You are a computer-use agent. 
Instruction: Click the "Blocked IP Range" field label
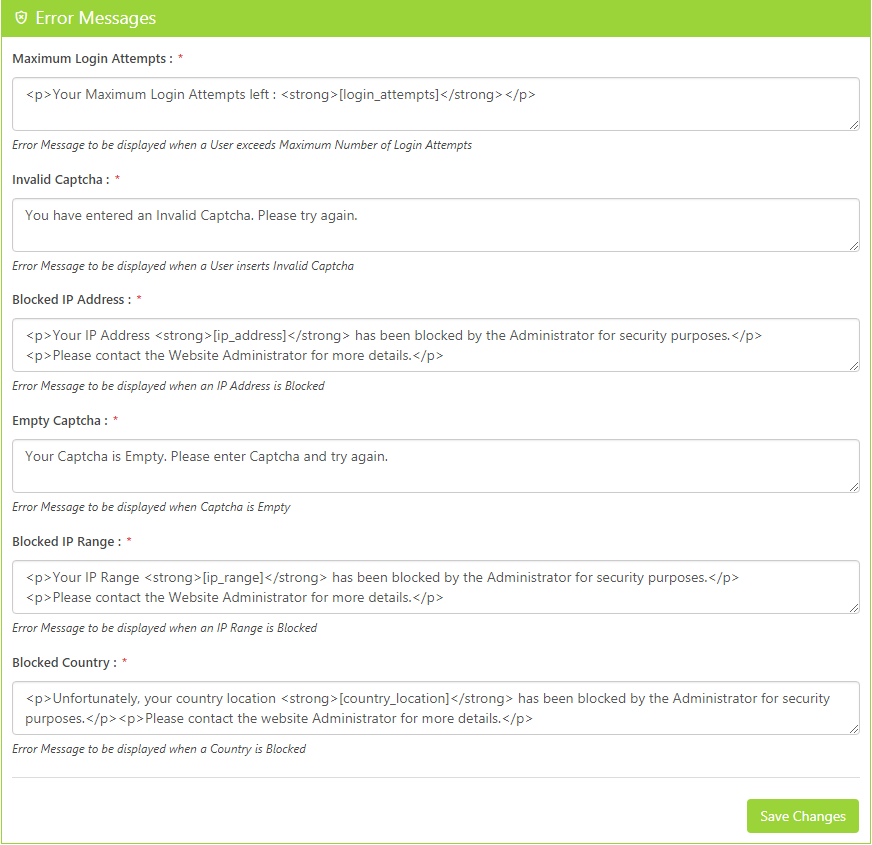66,542
